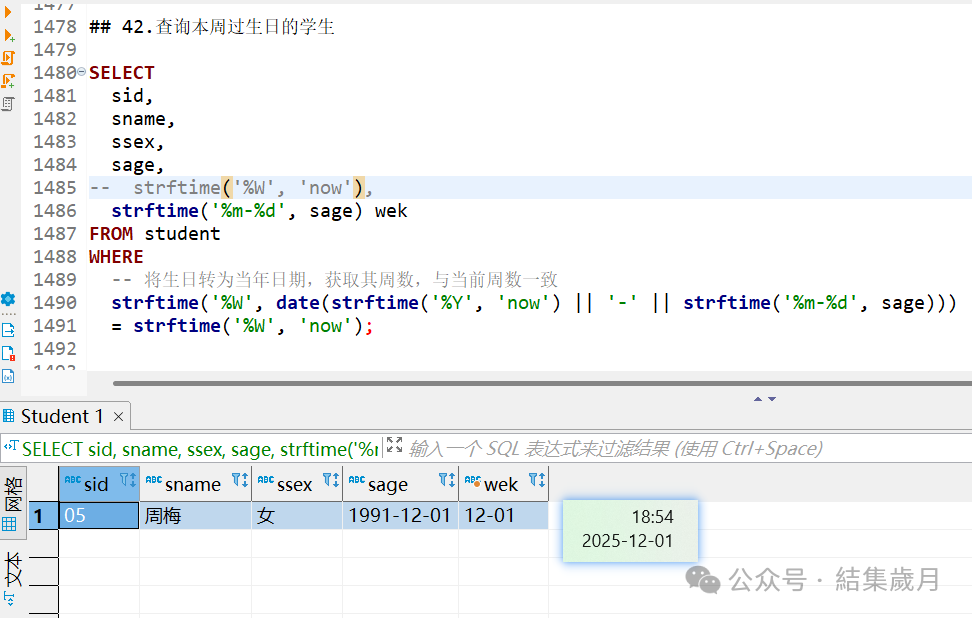Open the SELECT query text in results bar
This screenshot has width=972, height=618.
[x=200, y=449]
